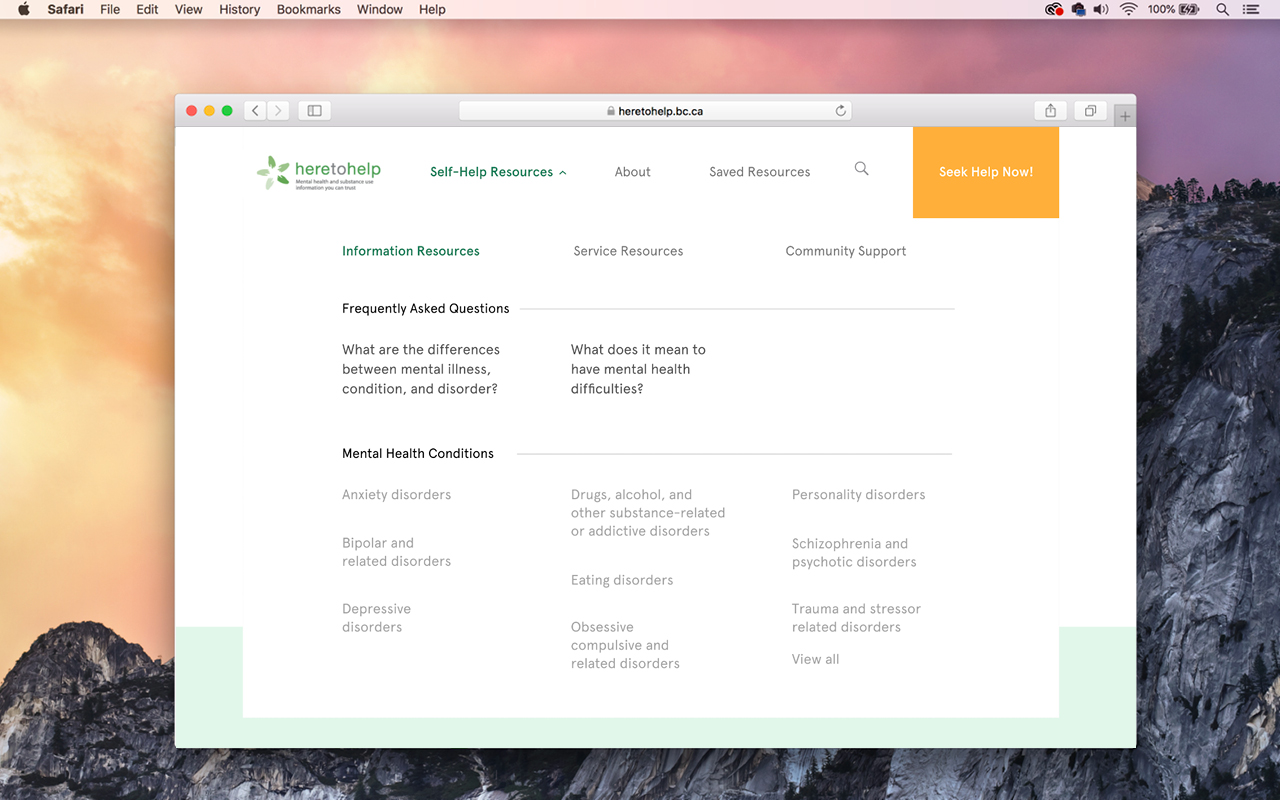Reload the page with the refresh icon
Screen dimensions: 1280x800
tap(841, 111)
